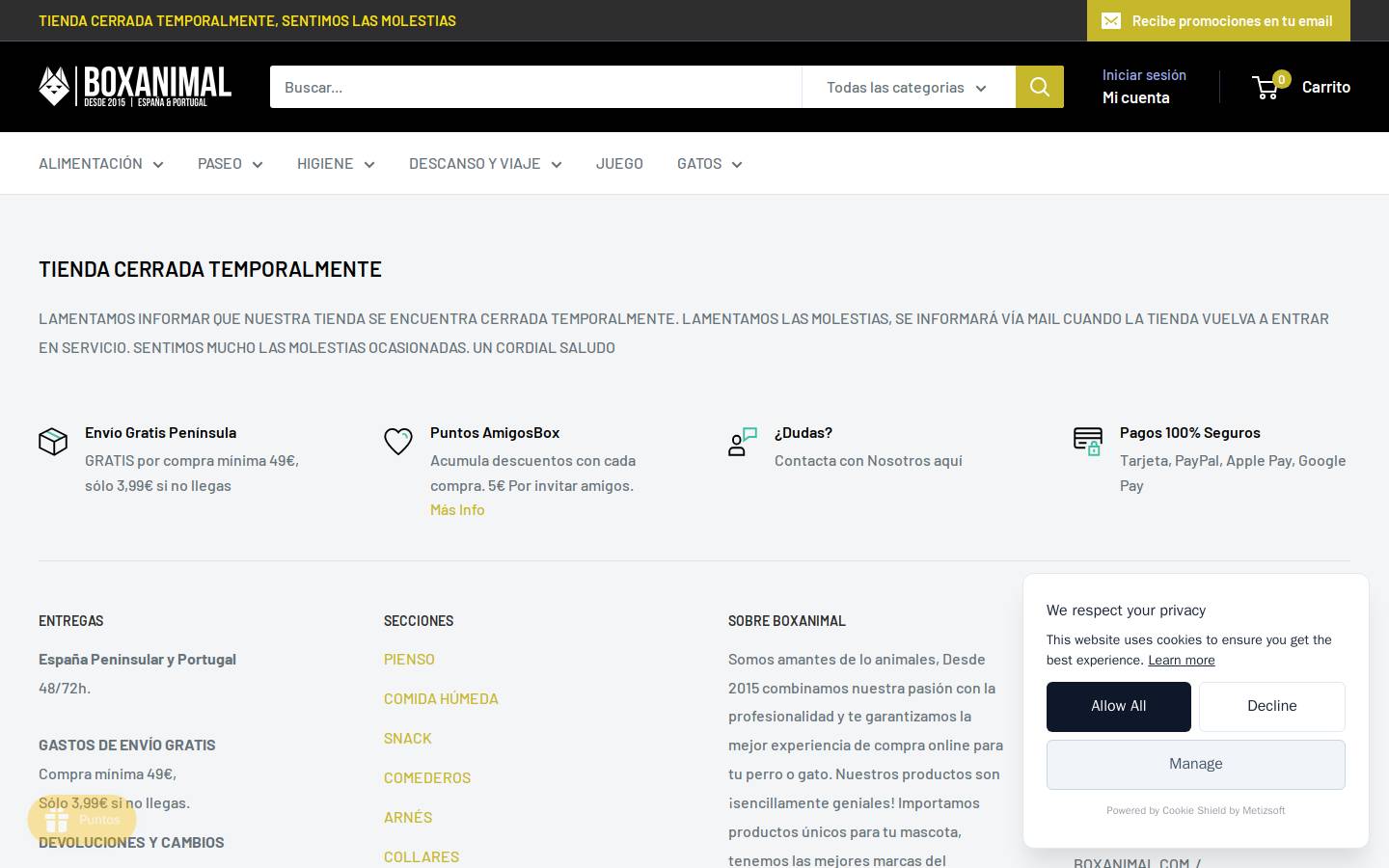Click the Buscar search field

click(535, 87)
